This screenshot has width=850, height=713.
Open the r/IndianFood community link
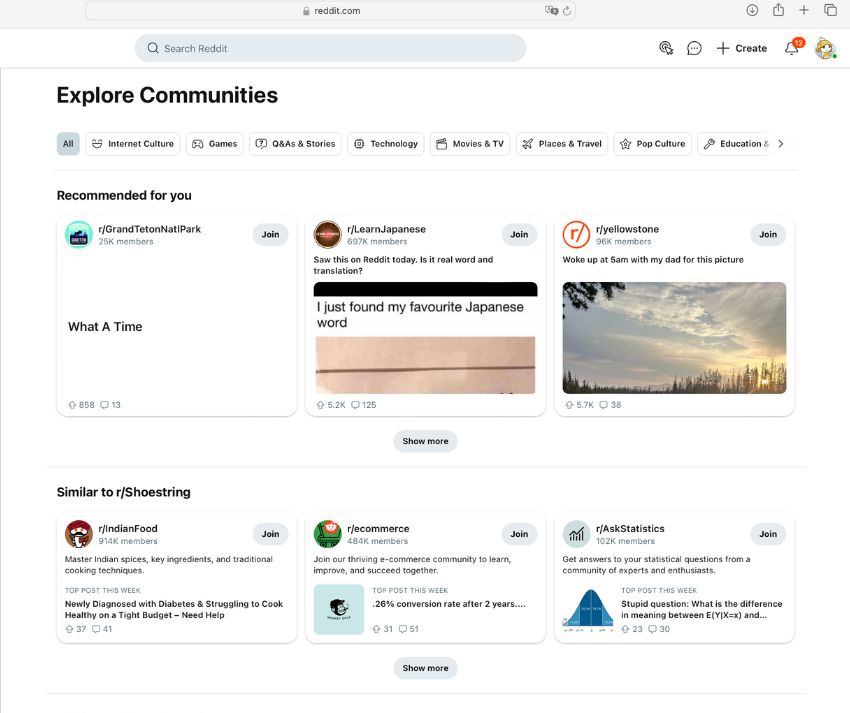[128, 529]
